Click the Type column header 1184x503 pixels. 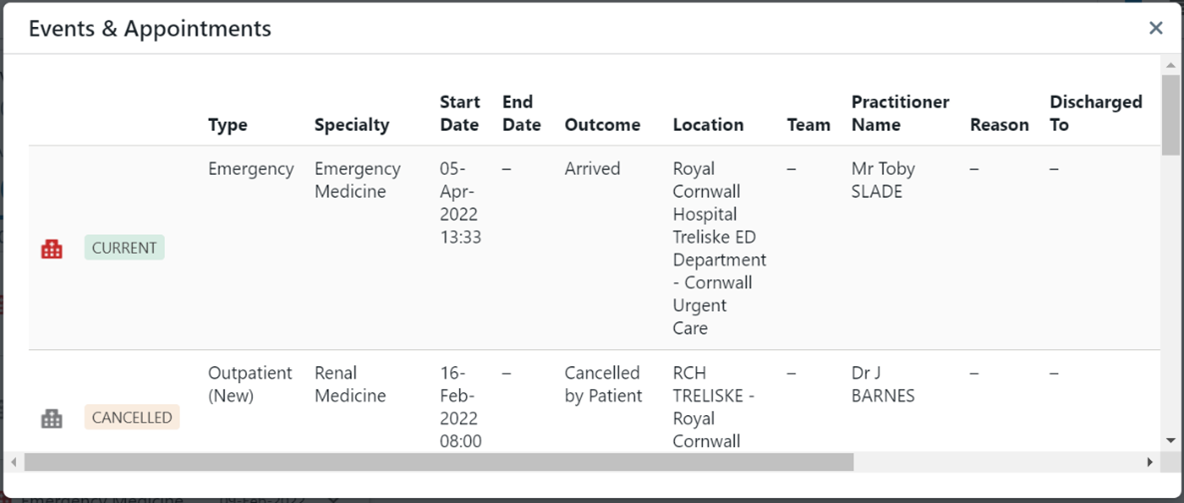click(x=228, y=125)
